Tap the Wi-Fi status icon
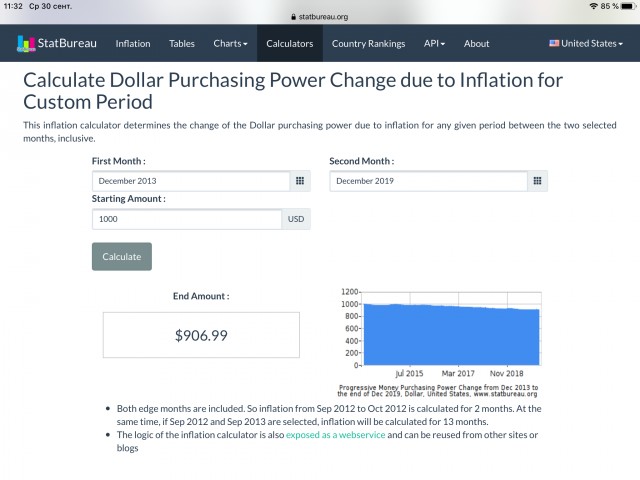640x480 pixels. click(x=593, y=6)
